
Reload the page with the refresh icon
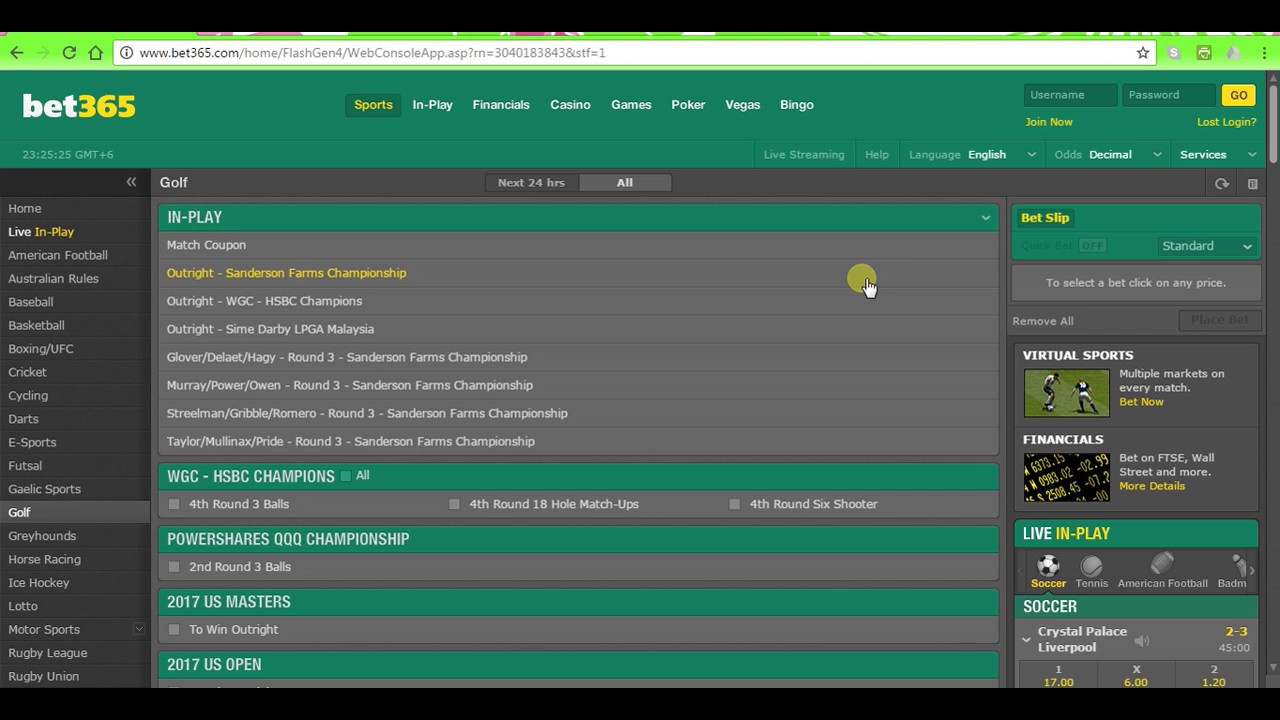tap(69, 53)
